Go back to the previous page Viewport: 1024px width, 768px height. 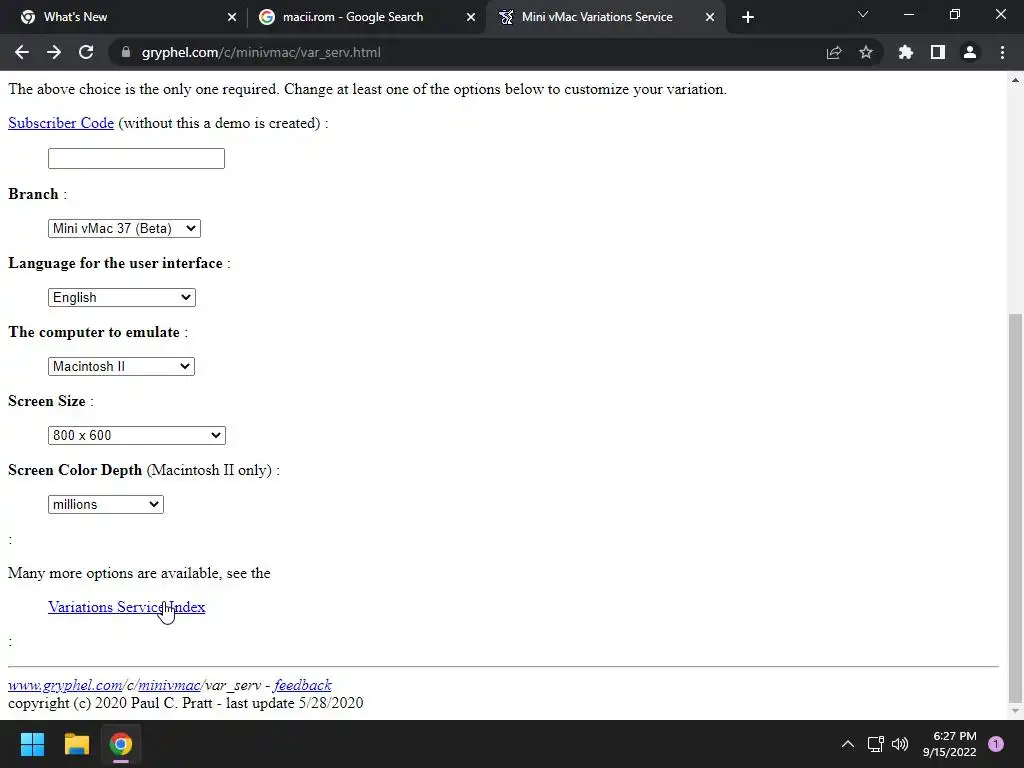(22, 52)
